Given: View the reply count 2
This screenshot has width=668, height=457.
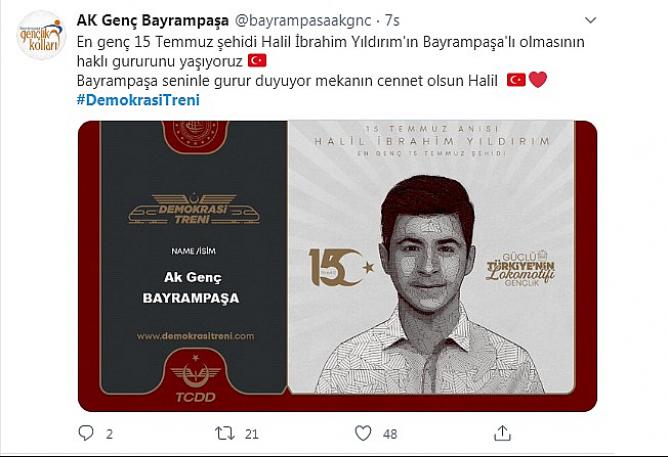Looking at the screenshot, I should (109, 434).
